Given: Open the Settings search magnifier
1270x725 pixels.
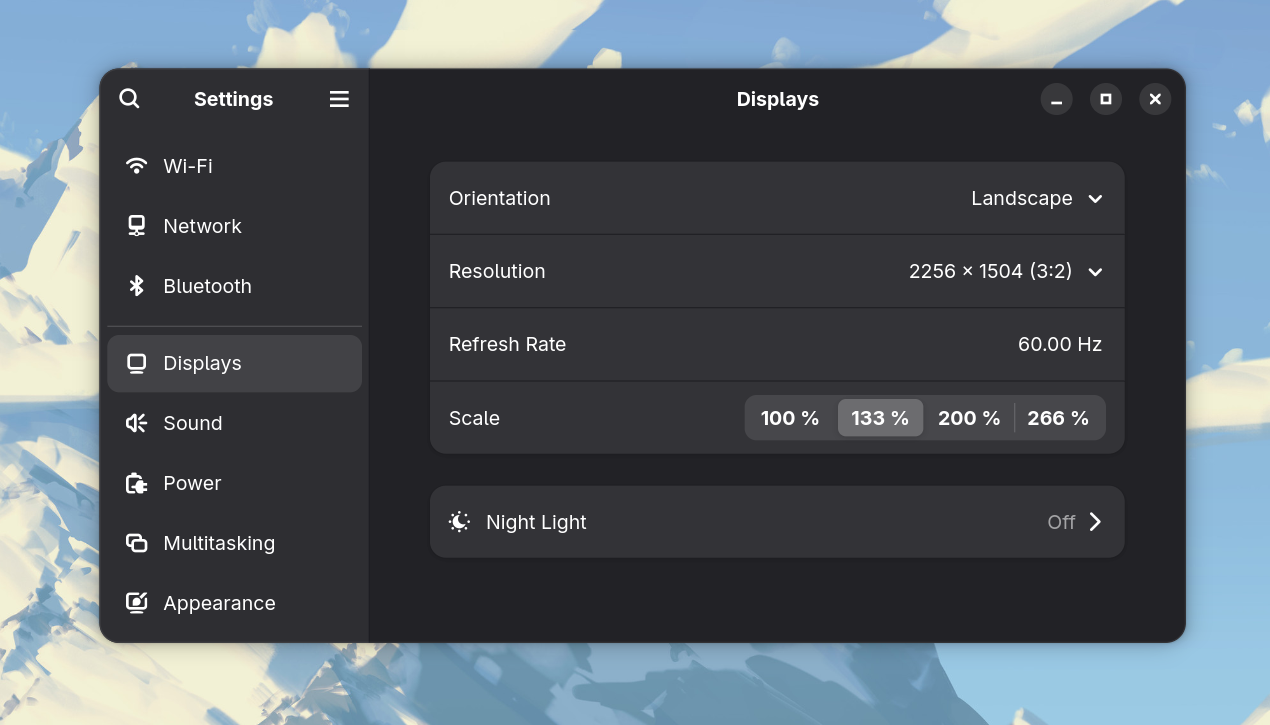Looking at the screenshot, I should [x=129, y=98].
